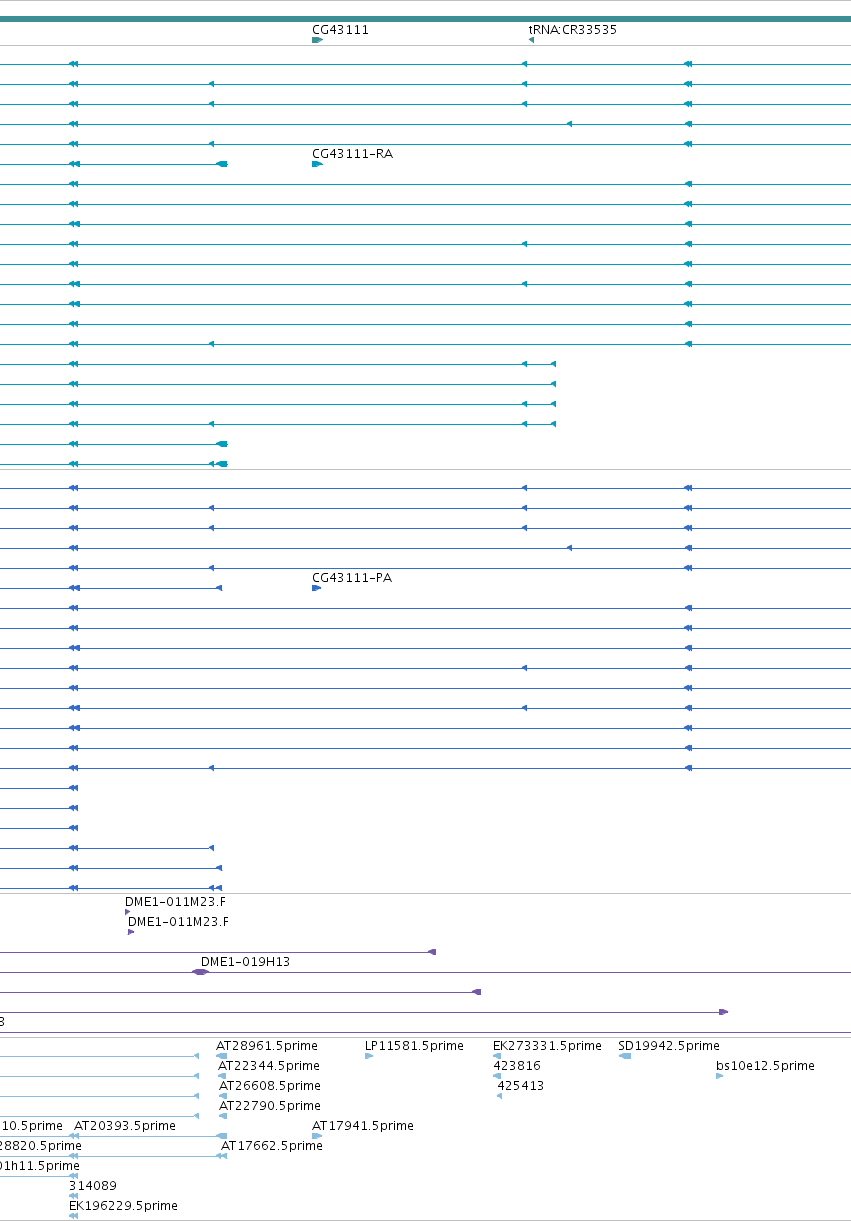
Task: Click the bs10e12.5prime EST label
Action: tap(765, 1066)
